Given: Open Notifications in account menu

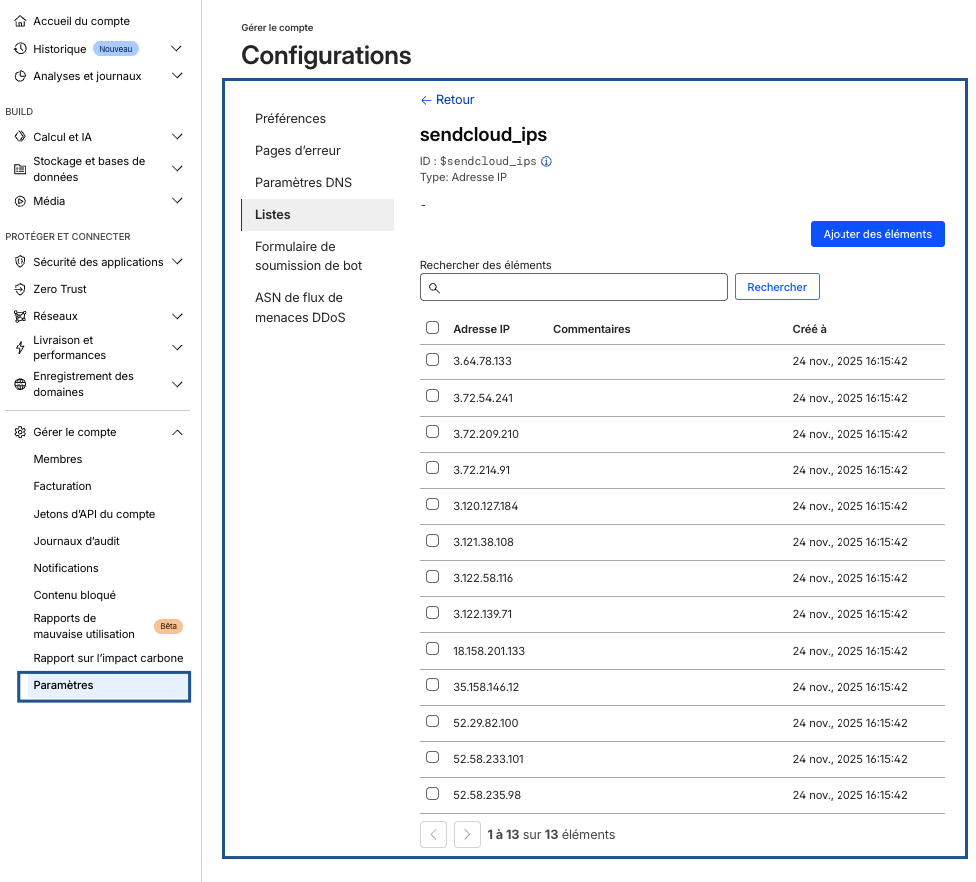Looking at the screenshot, I should coord(65,568).
